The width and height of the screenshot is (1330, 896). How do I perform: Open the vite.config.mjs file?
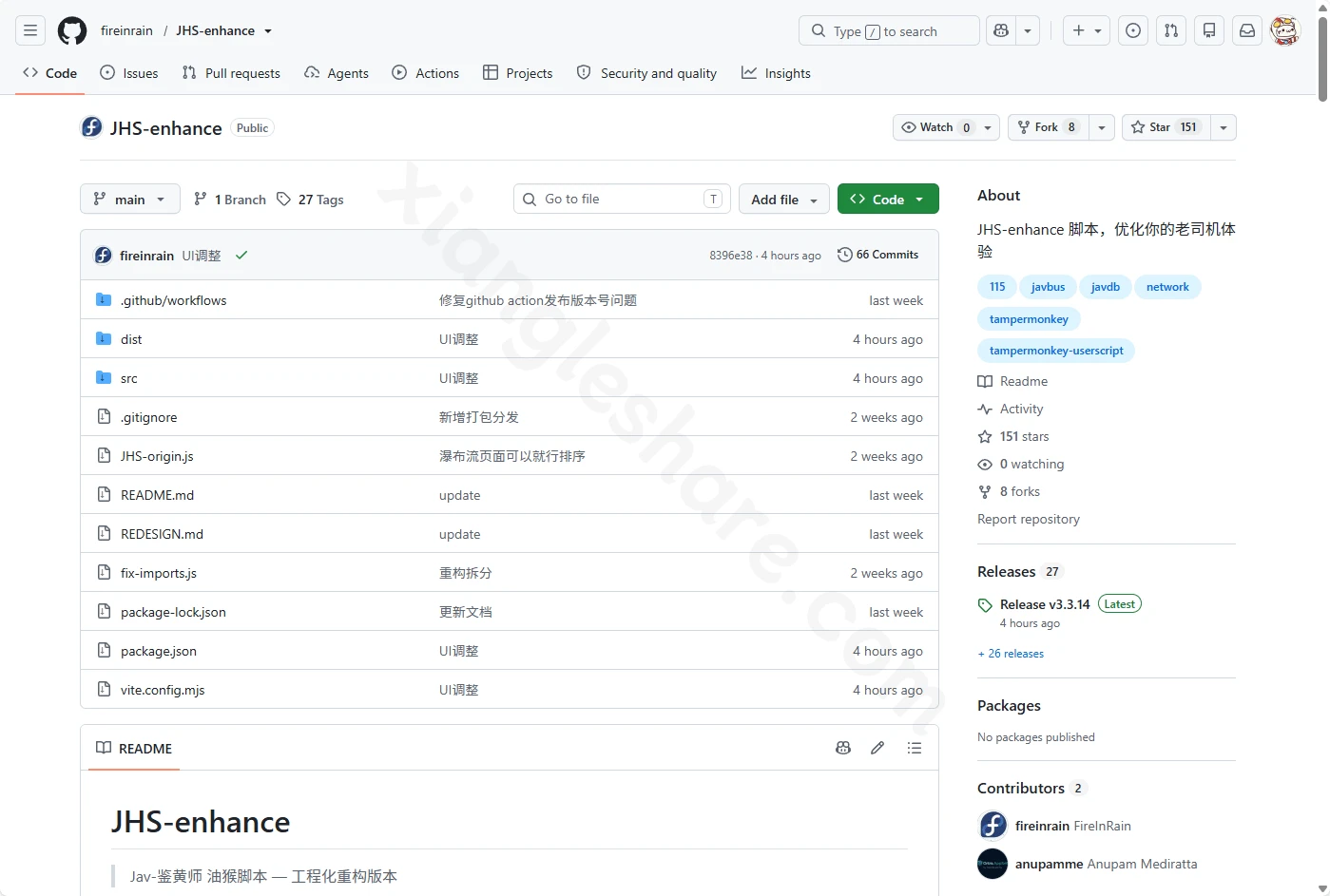[x=163, y=690]
